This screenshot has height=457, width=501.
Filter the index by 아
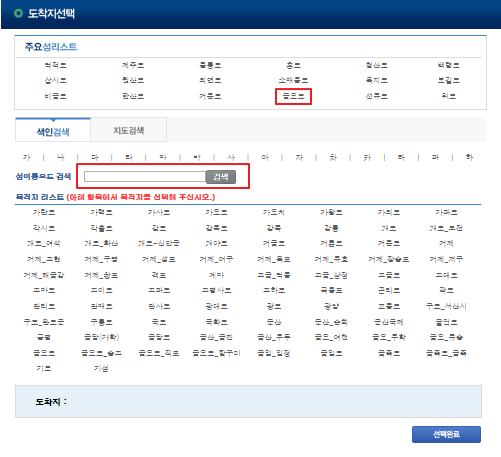265,157
